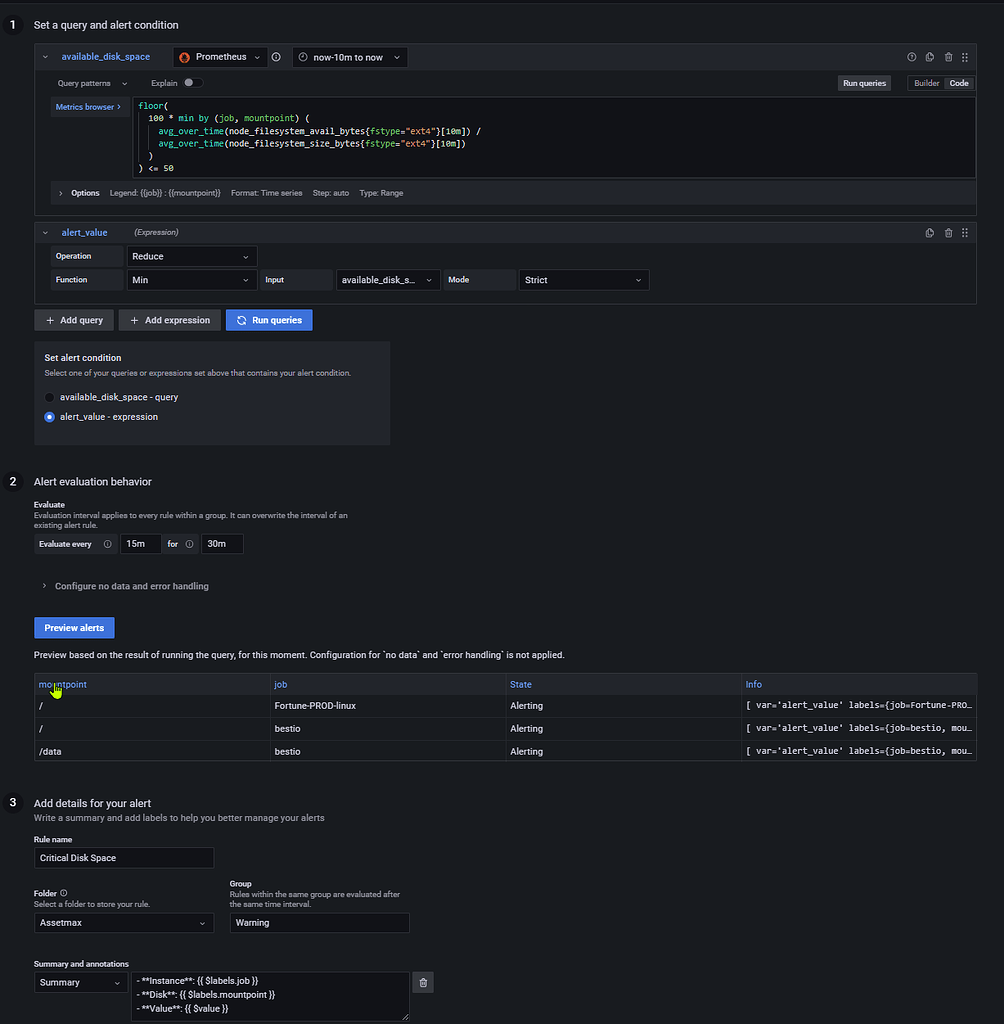Click the Folder help icon in section 3

pyautogui.click(x=63, y=892)
